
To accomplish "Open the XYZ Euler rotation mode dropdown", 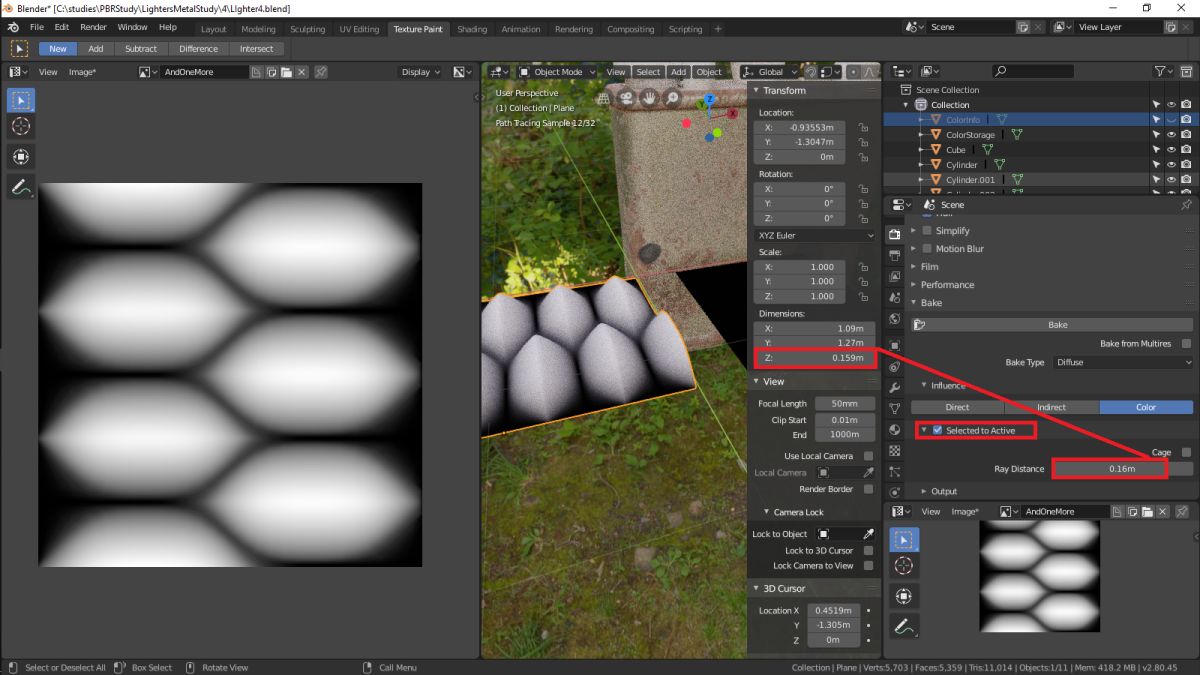I will click(815, 235).
